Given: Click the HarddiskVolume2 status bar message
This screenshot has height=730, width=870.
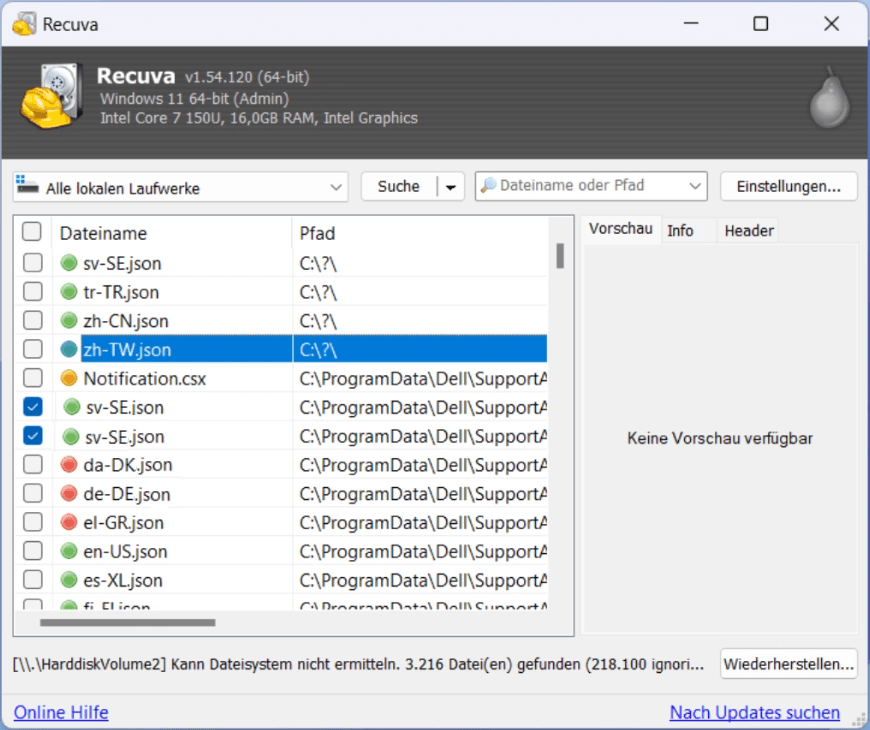Looking at the screenshot, I should tap(358, 664).
